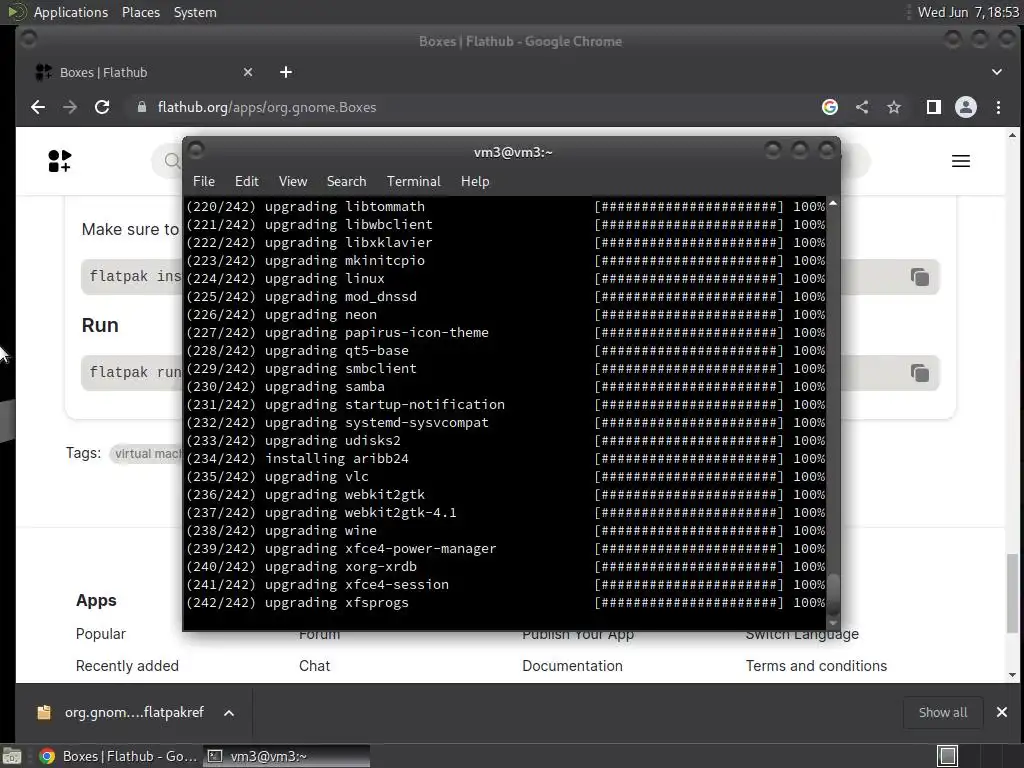The height and width of the screenshot is (768, 1024).
Task: Open the Recently added link
Action: coord(127,665)
